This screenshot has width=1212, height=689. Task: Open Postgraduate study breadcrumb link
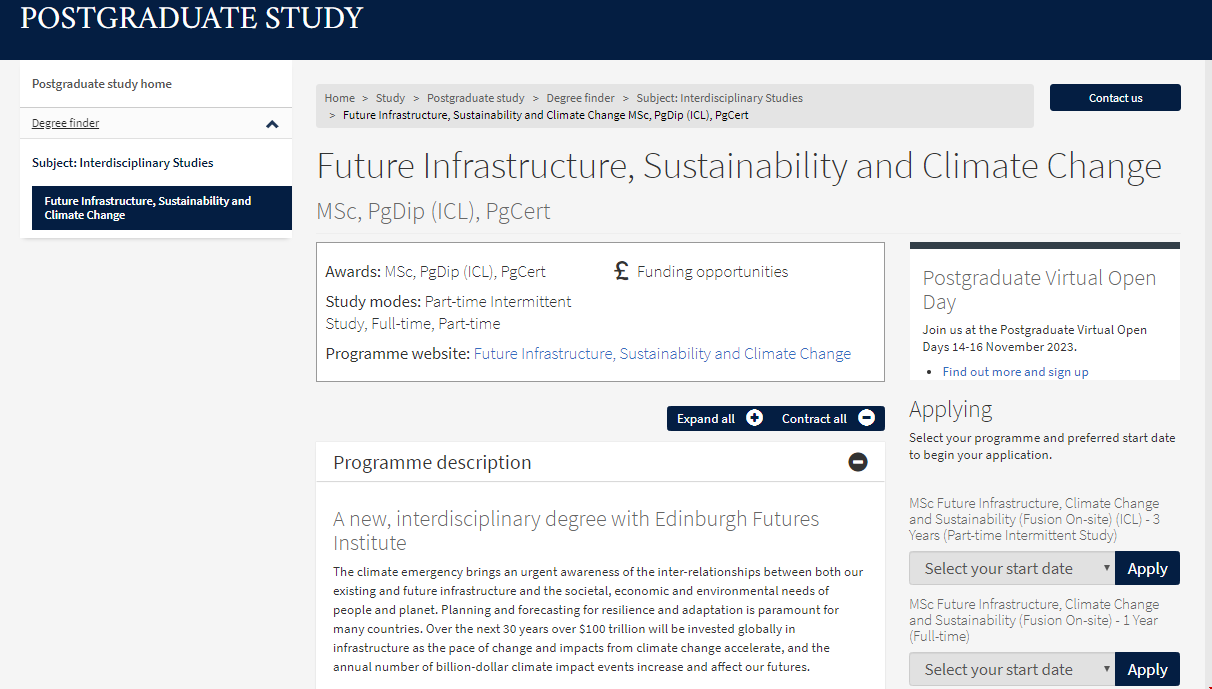tap(475, 98)
